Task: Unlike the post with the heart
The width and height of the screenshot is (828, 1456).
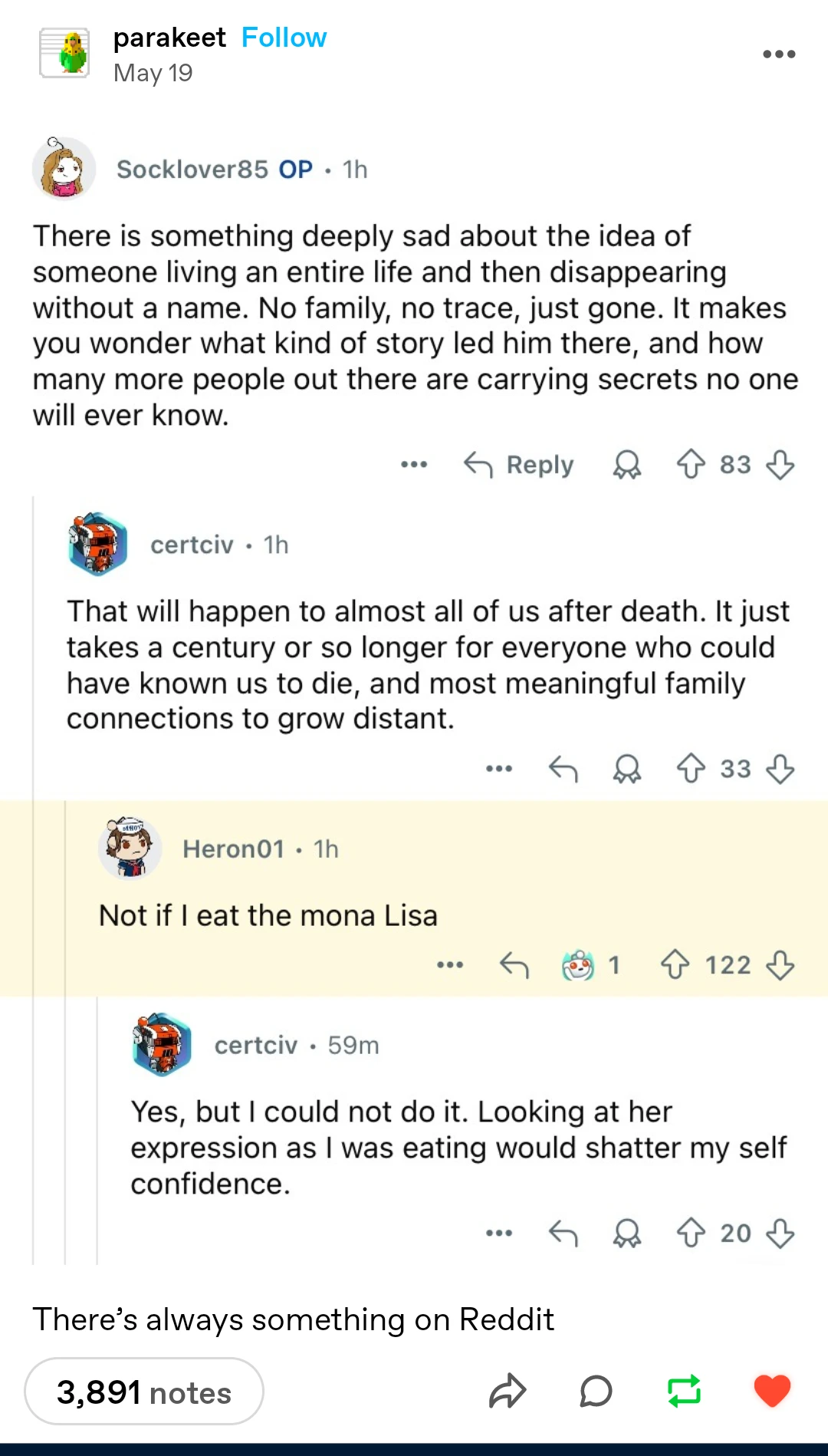Action: pos(772,1391)
